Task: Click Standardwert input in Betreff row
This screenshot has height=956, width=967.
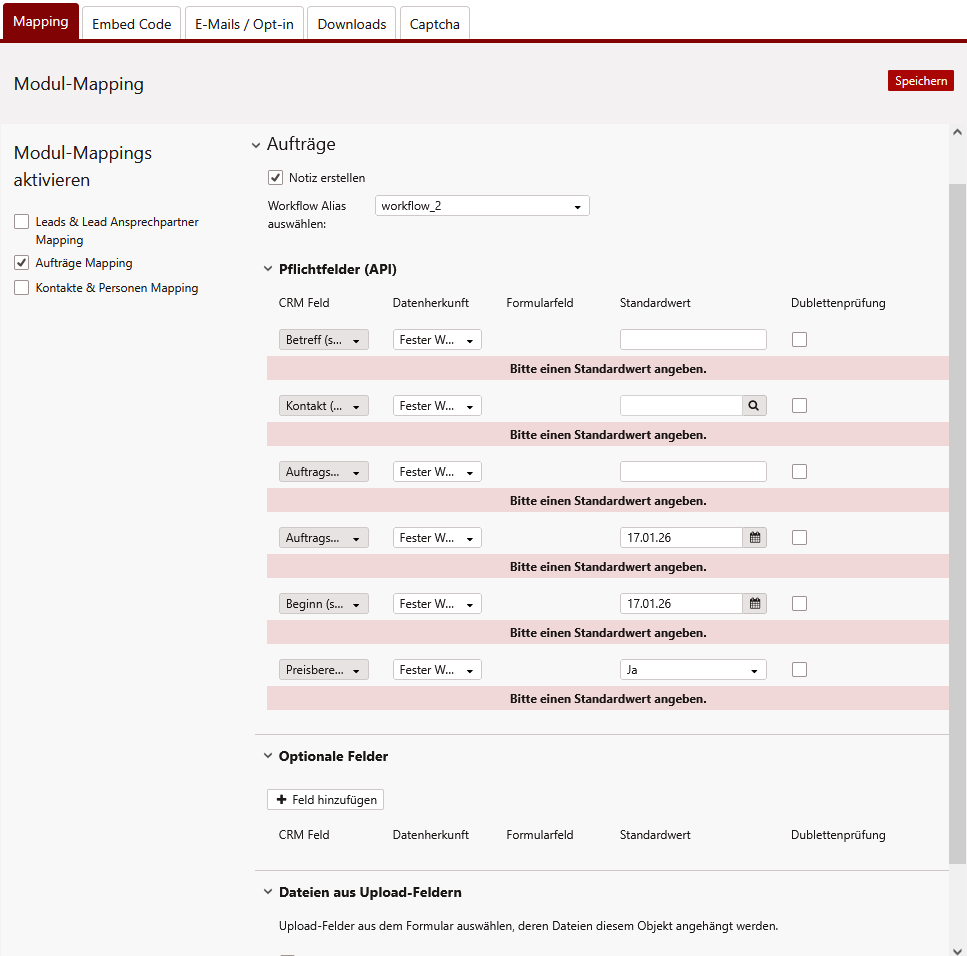Action: [x=693, y=340]
